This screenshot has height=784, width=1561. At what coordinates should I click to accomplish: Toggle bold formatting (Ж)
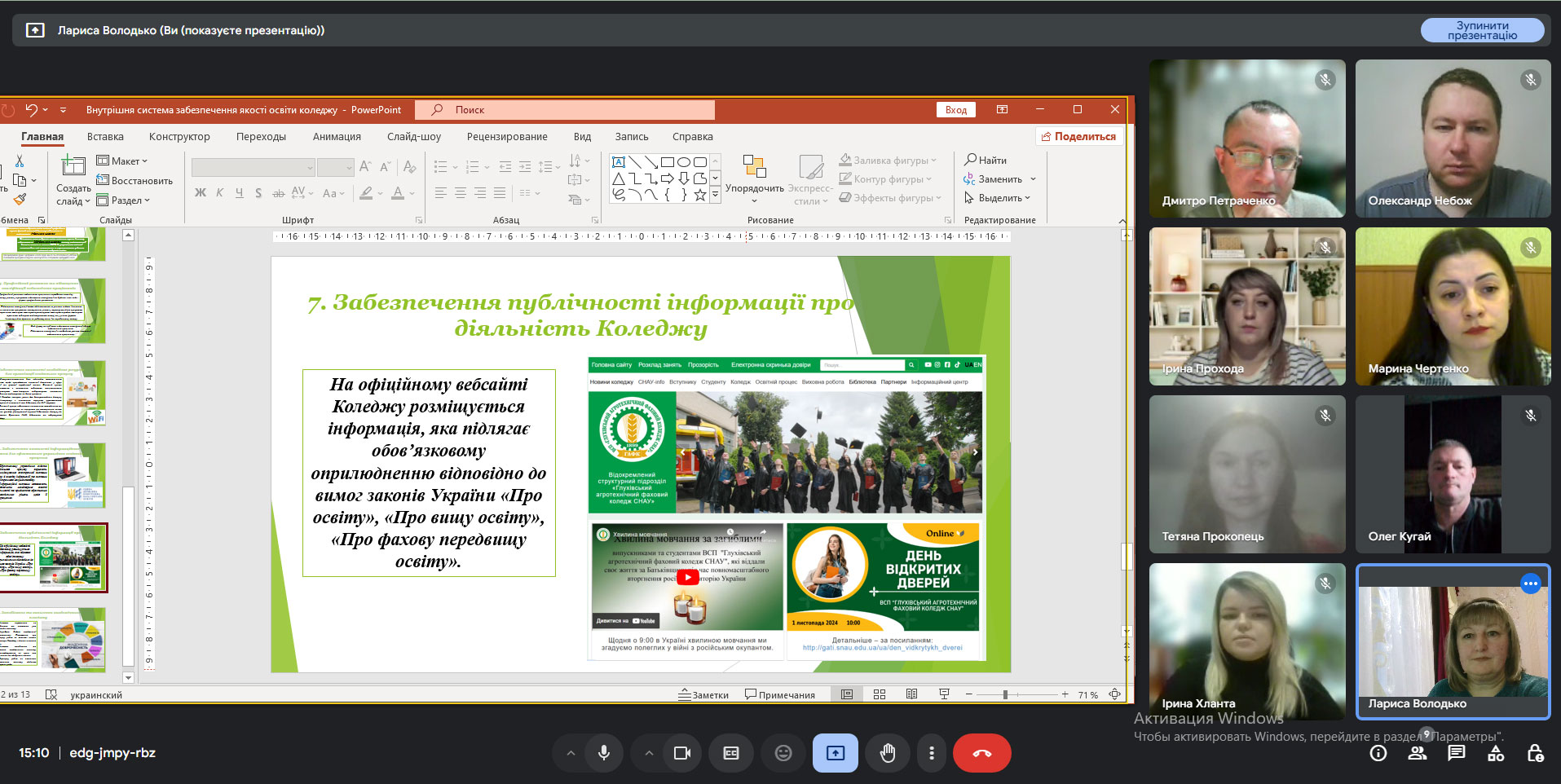(201, 193)
